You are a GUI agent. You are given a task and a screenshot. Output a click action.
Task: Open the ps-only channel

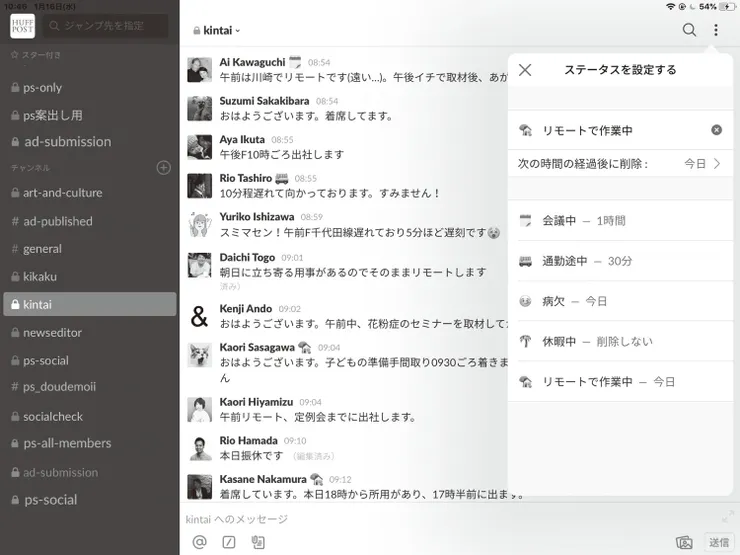point(90,88)
